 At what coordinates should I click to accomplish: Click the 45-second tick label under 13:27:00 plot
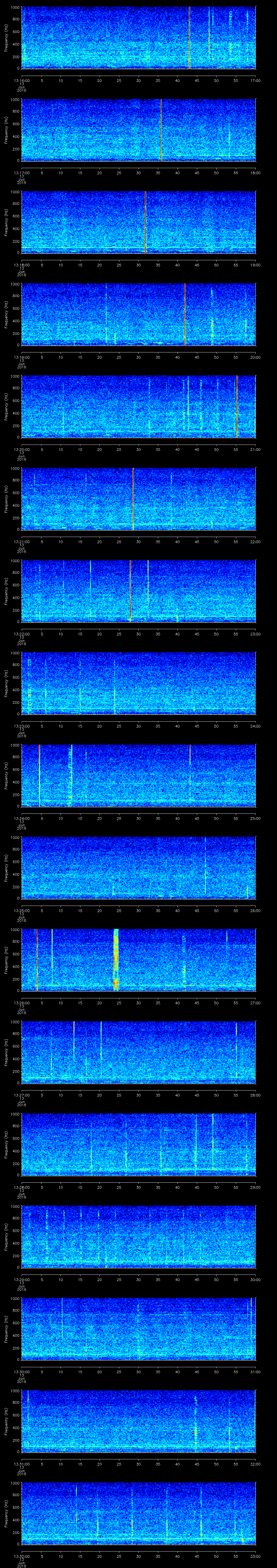click(197, 1095)
